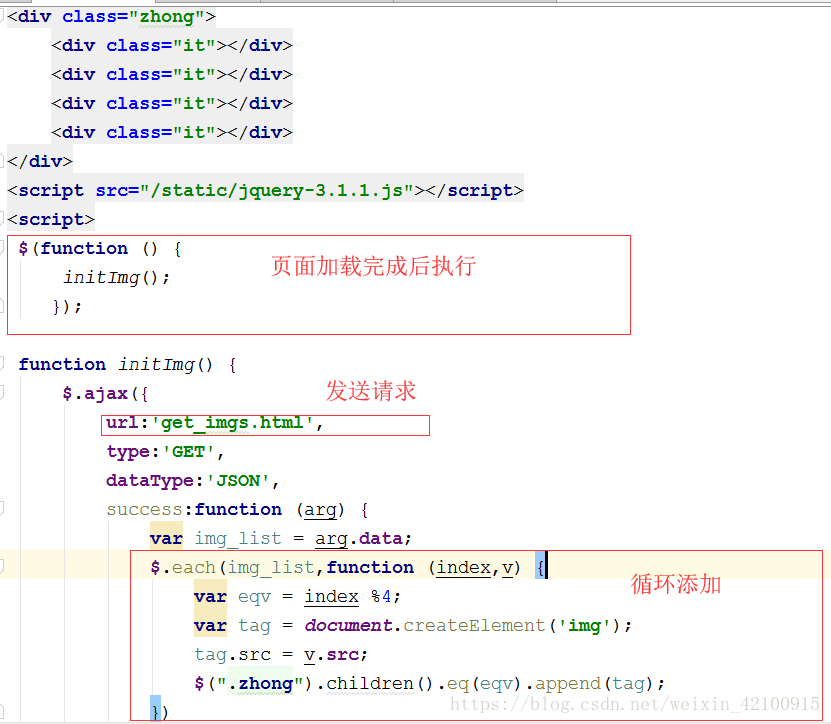Click the "eq(eqv)" method call
The image size is (831, 724).
tap(484, 684)
